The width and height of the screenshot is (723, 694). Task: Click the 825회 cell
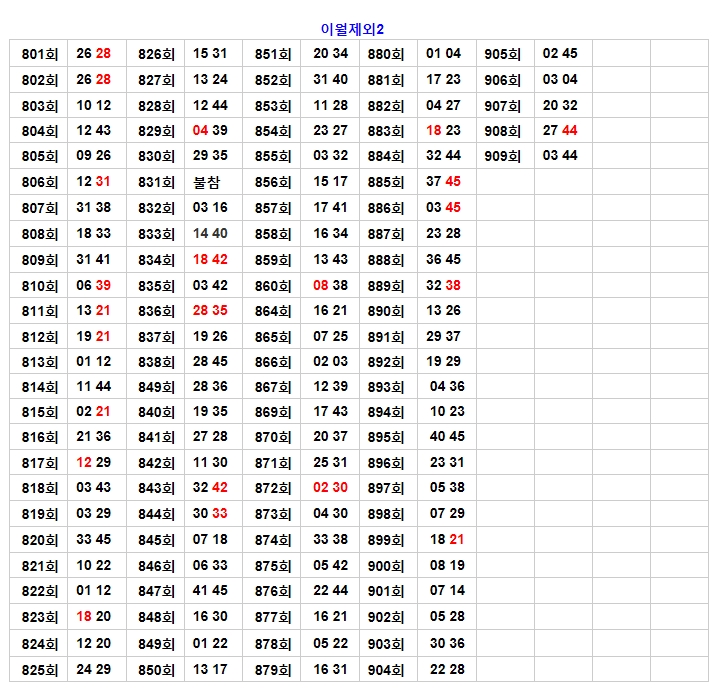click(x=39, y=670)
